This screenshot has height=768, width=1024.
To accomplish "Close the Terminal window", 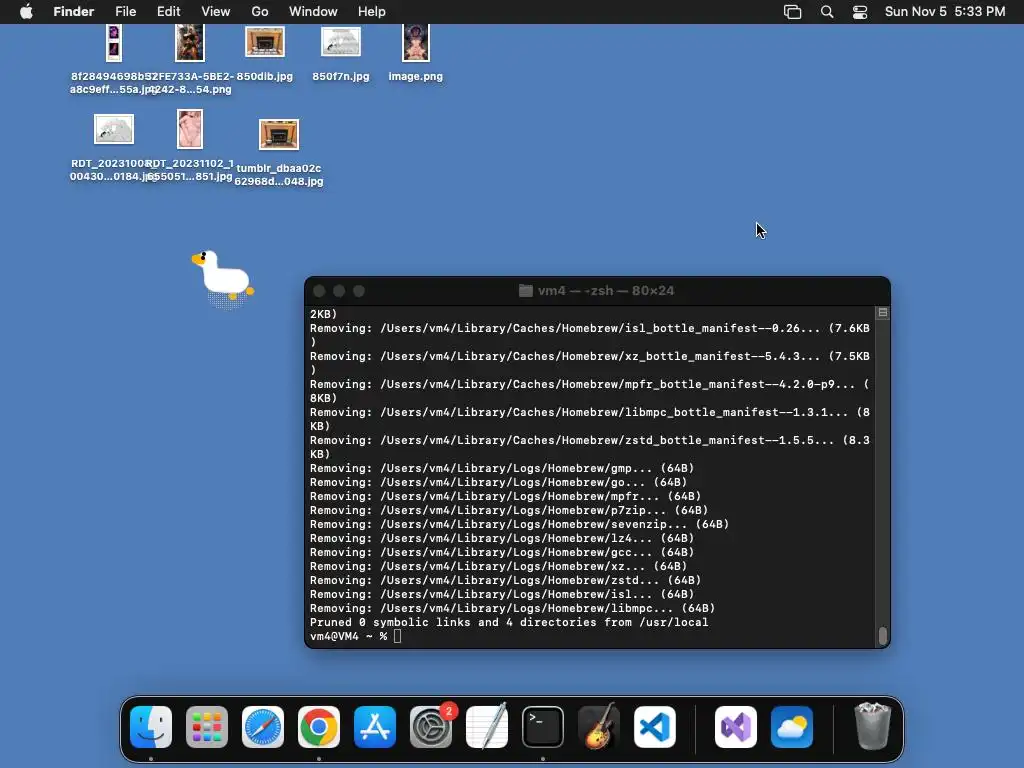I will tap(319, 291).
